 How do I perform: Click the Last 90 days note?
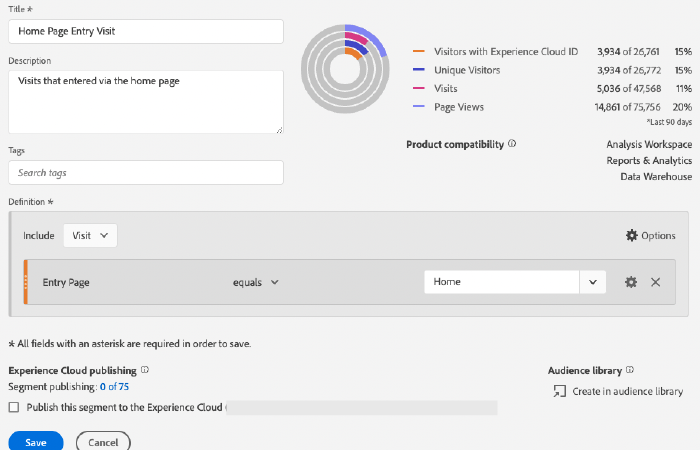pos(669,122)
